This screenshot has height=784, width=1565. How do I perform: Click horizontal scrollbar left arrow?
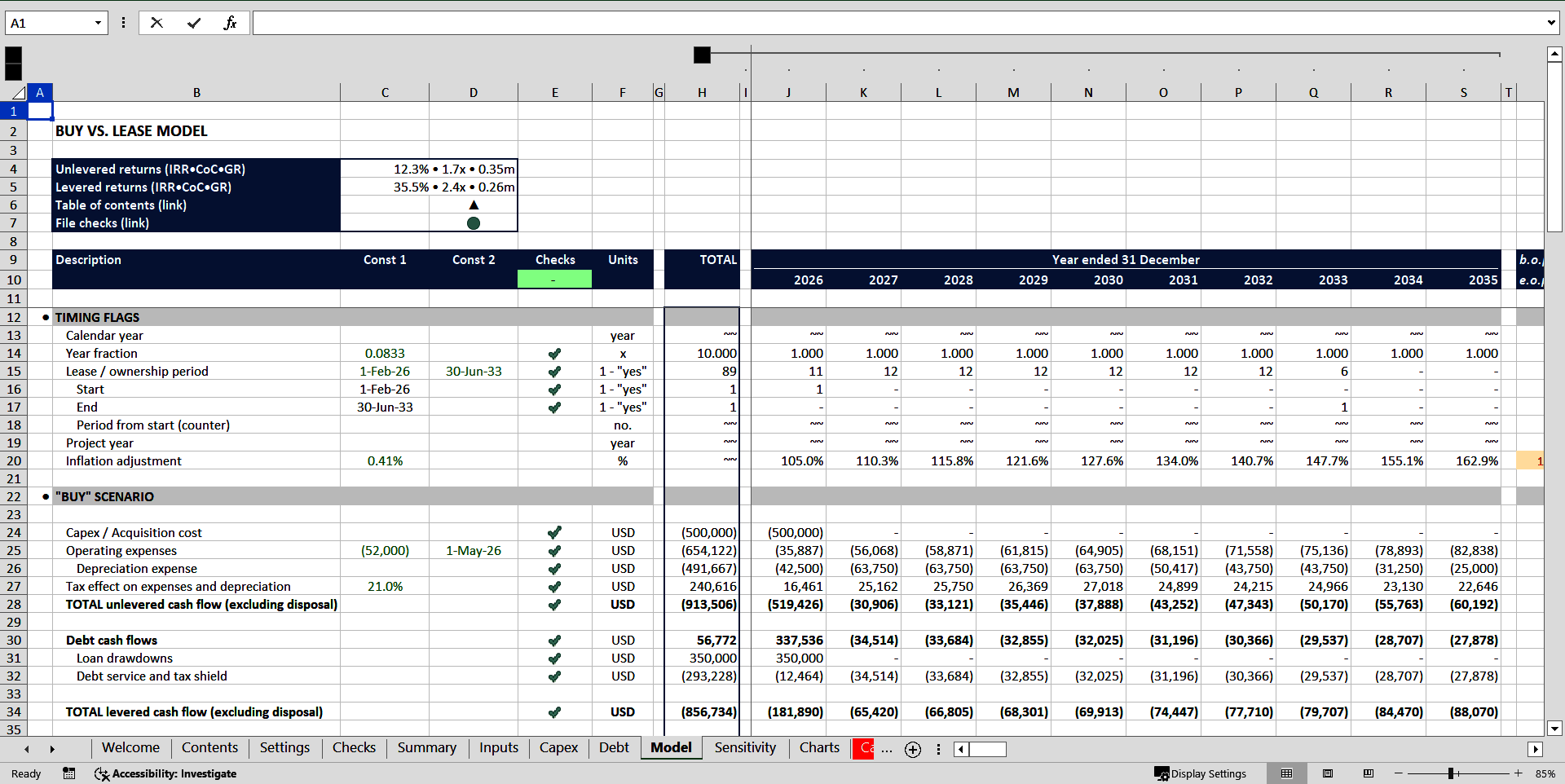(962, 749)
